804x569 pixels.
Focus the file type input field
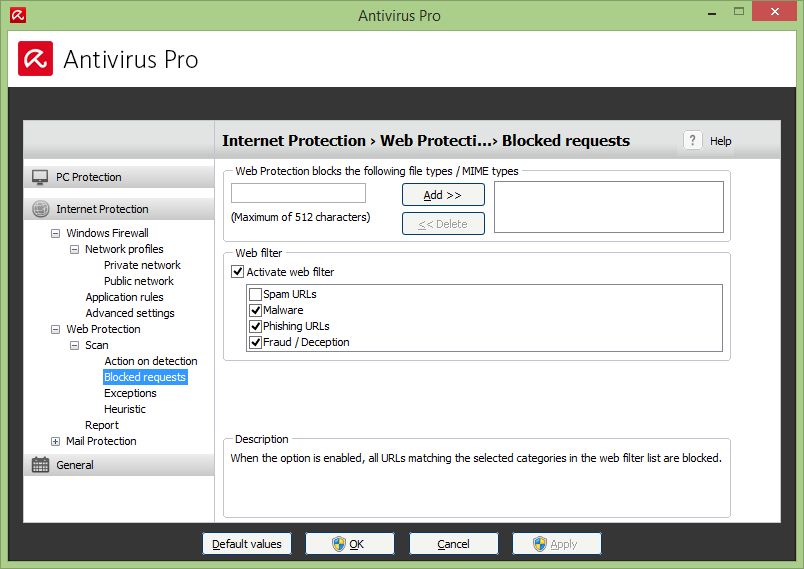[298, 193]
